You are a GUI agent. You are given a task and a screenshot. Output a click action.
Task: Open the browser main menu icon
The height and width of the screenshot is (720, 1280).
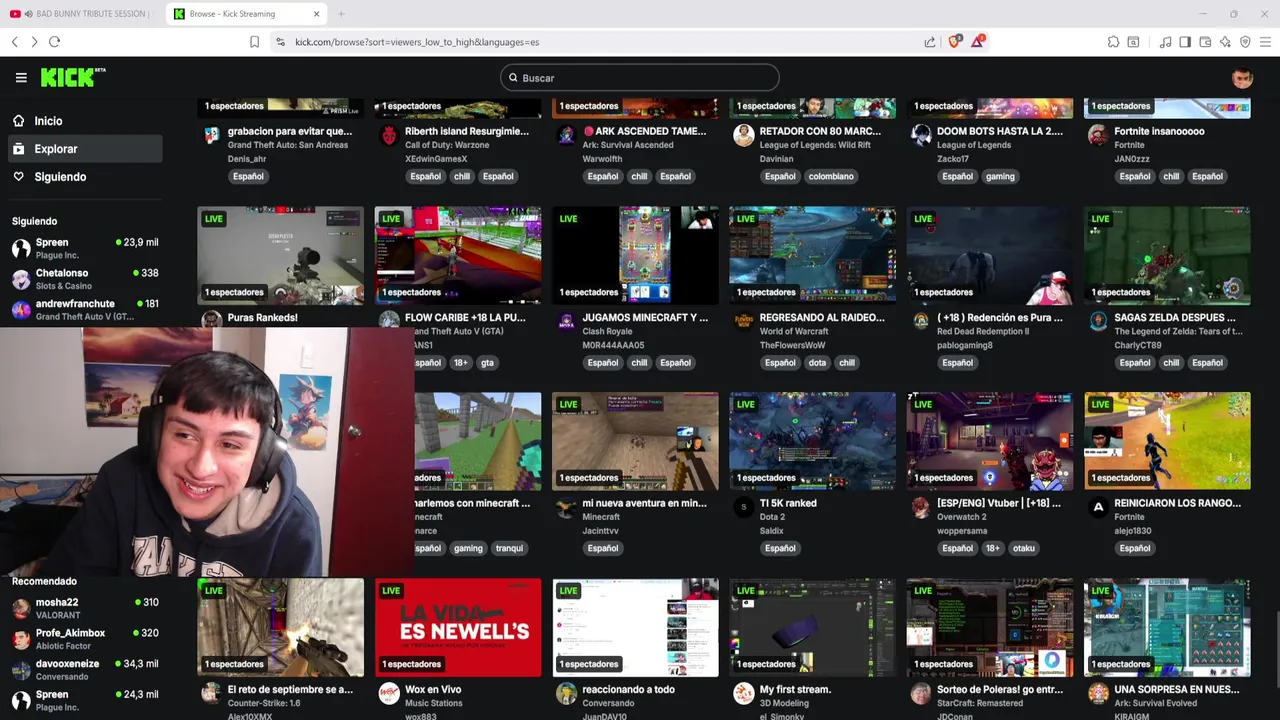pos(1265,42)
